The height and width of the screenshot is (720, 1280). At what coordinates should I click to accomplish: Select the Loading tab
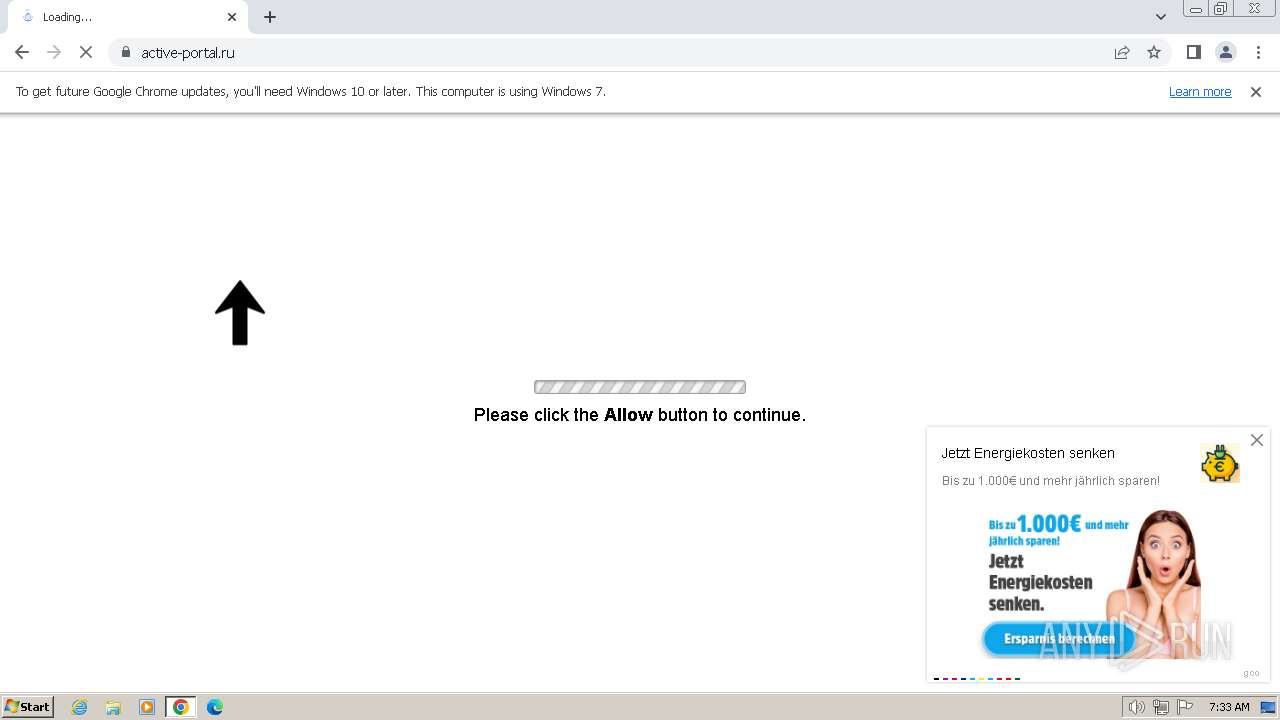point(126,17)
